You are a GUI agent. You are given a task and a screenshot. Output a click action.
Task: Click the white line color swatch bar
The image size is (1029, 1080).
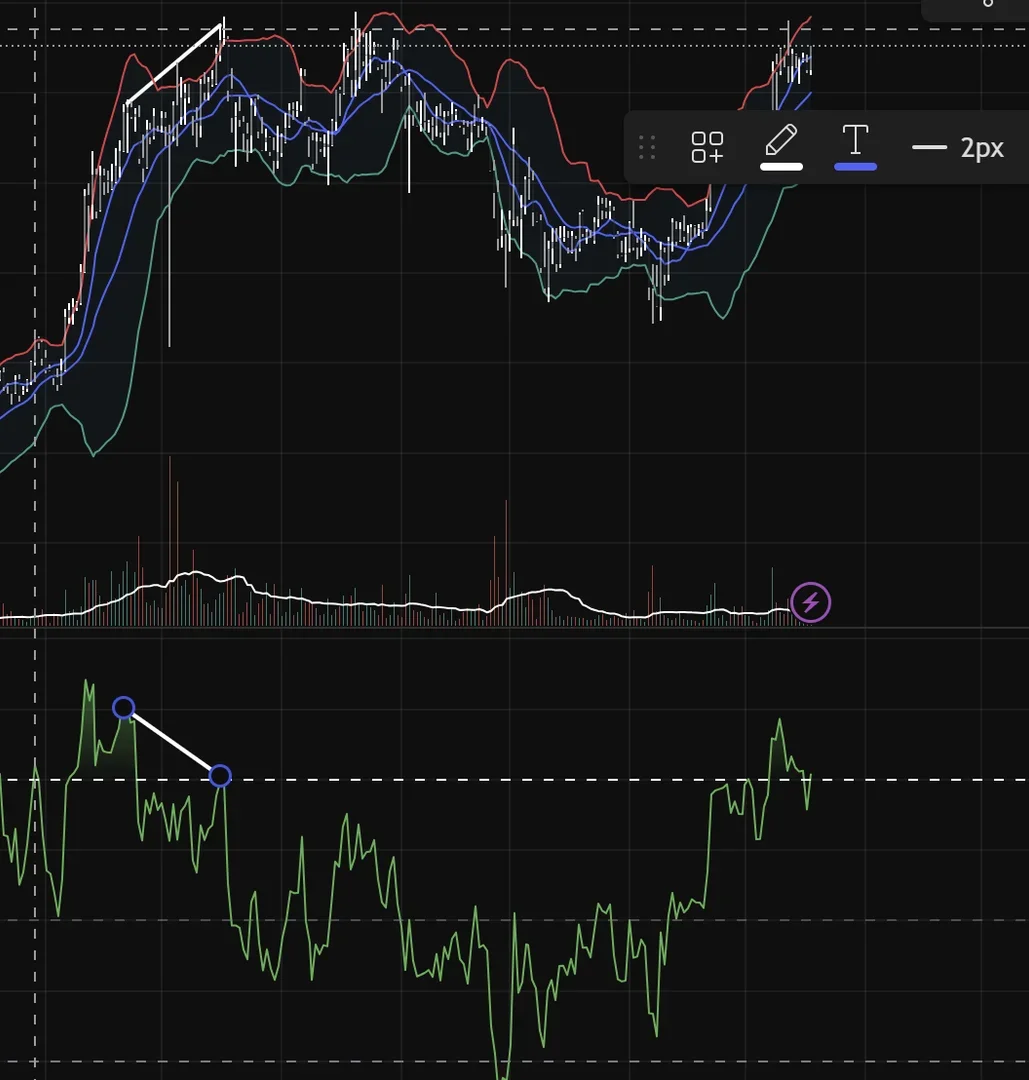point(781,167)
